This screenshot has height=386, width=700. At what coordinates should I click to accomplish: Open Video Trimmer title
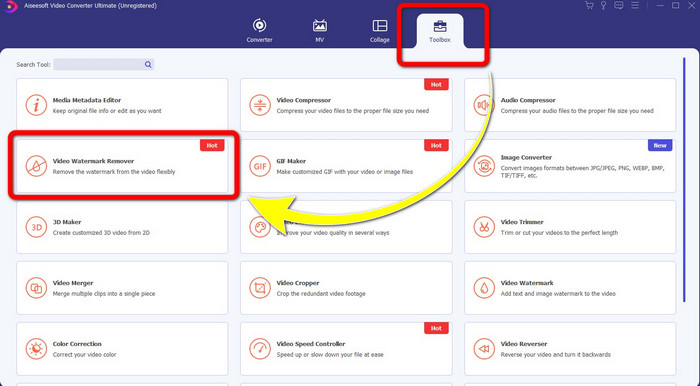522,222
